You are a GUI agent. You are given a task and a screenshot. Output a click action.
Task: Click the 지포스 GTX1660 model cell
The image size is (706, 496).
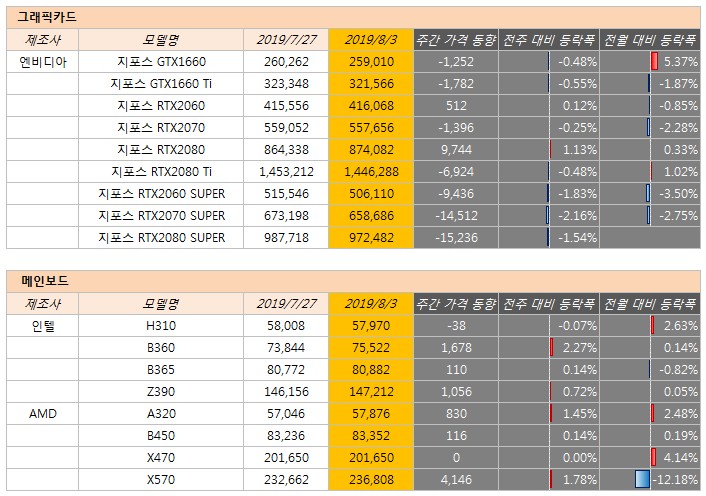[161, 62]
